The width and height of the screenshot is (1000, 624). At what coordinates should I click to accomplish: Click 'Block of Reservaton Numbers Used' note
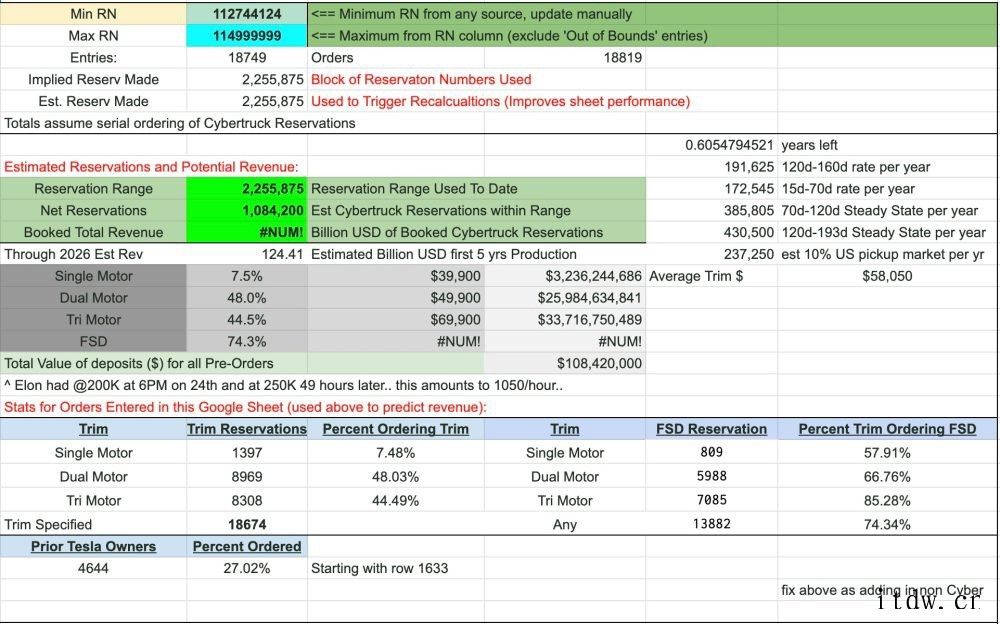click(x=421, y=80)
